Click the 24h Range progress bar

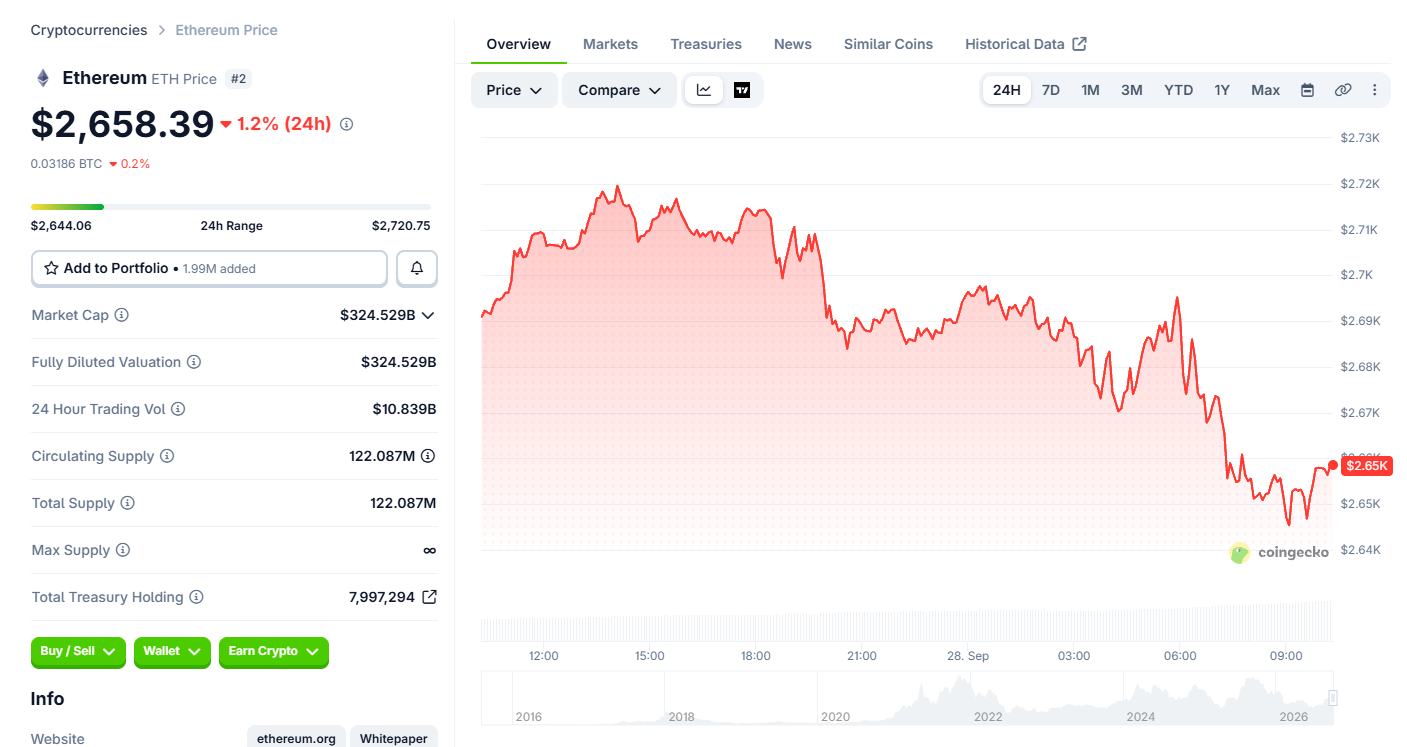tap(231, 207)
